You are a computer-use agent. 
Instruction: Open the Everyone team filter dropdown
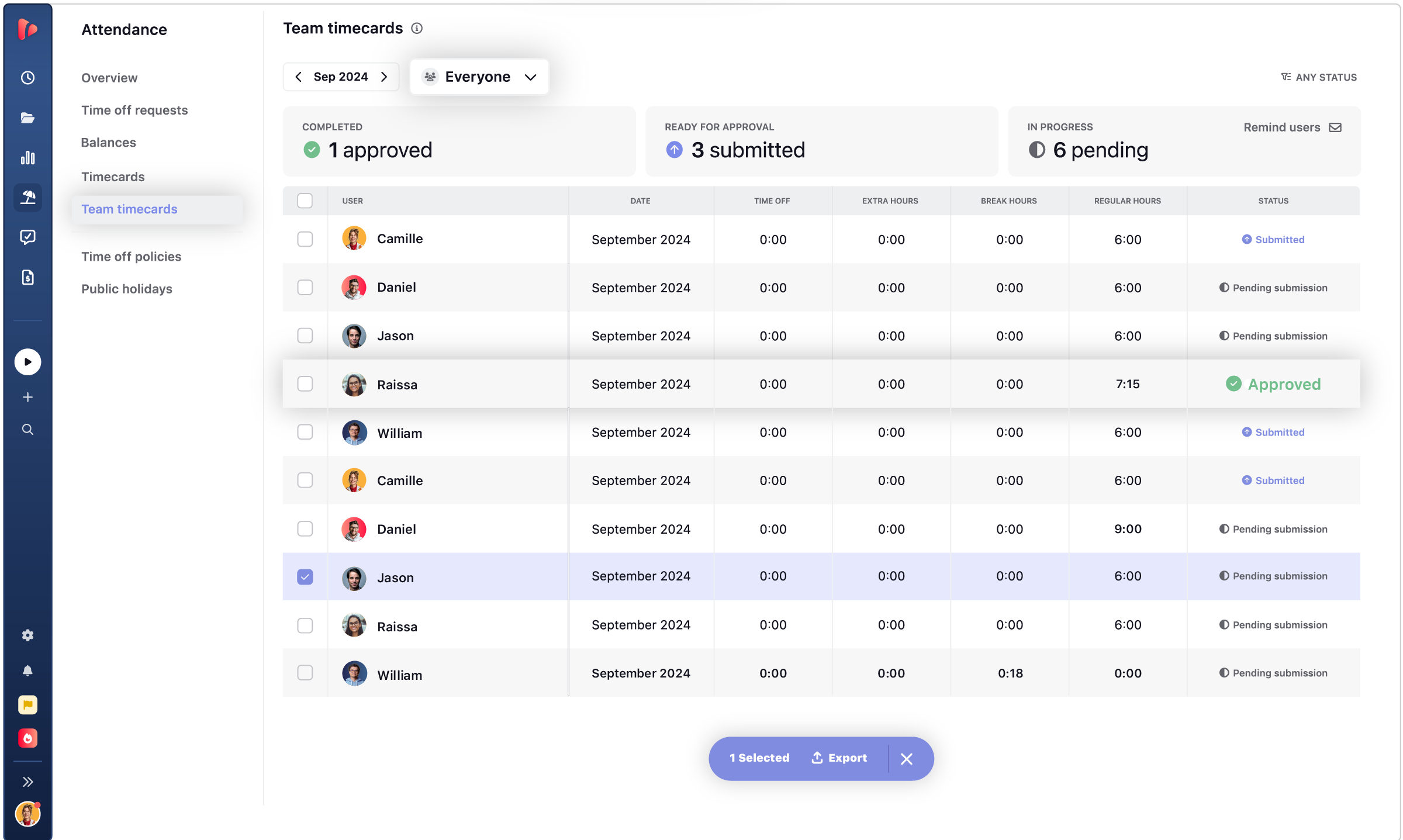pos(479,77)
